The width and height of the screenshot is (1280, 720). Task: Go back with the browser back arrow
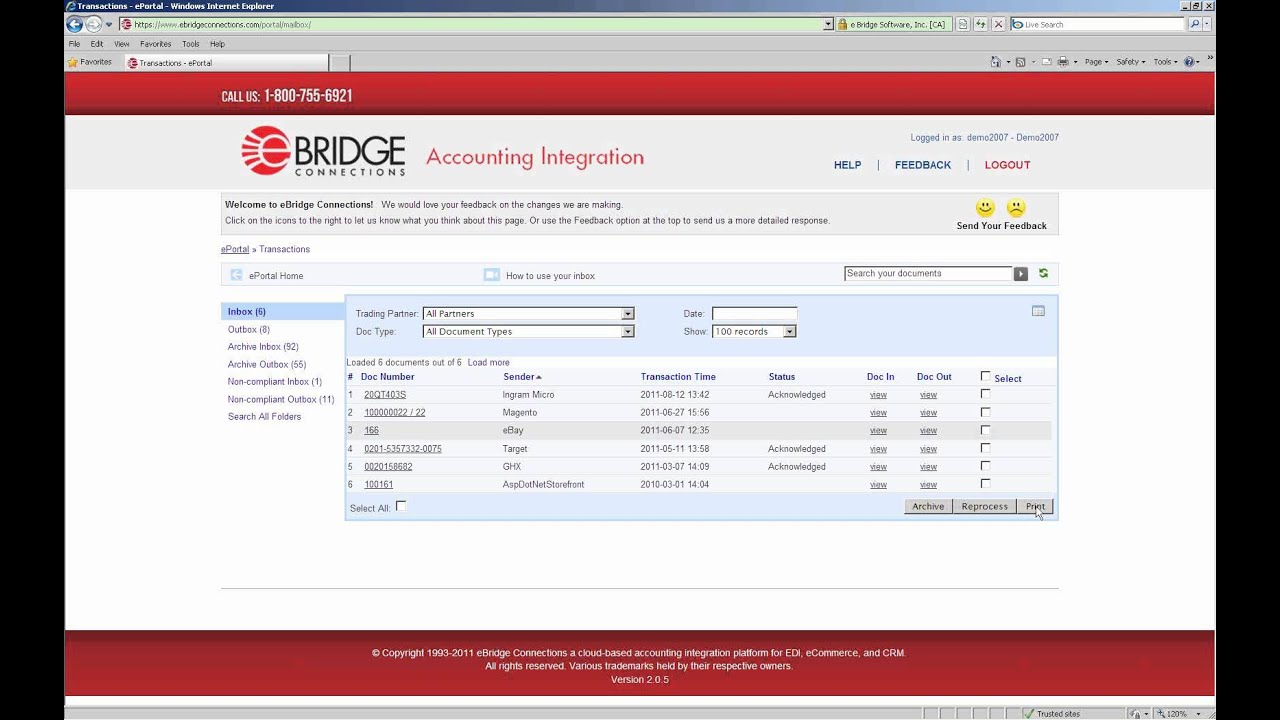coord(74,24)
